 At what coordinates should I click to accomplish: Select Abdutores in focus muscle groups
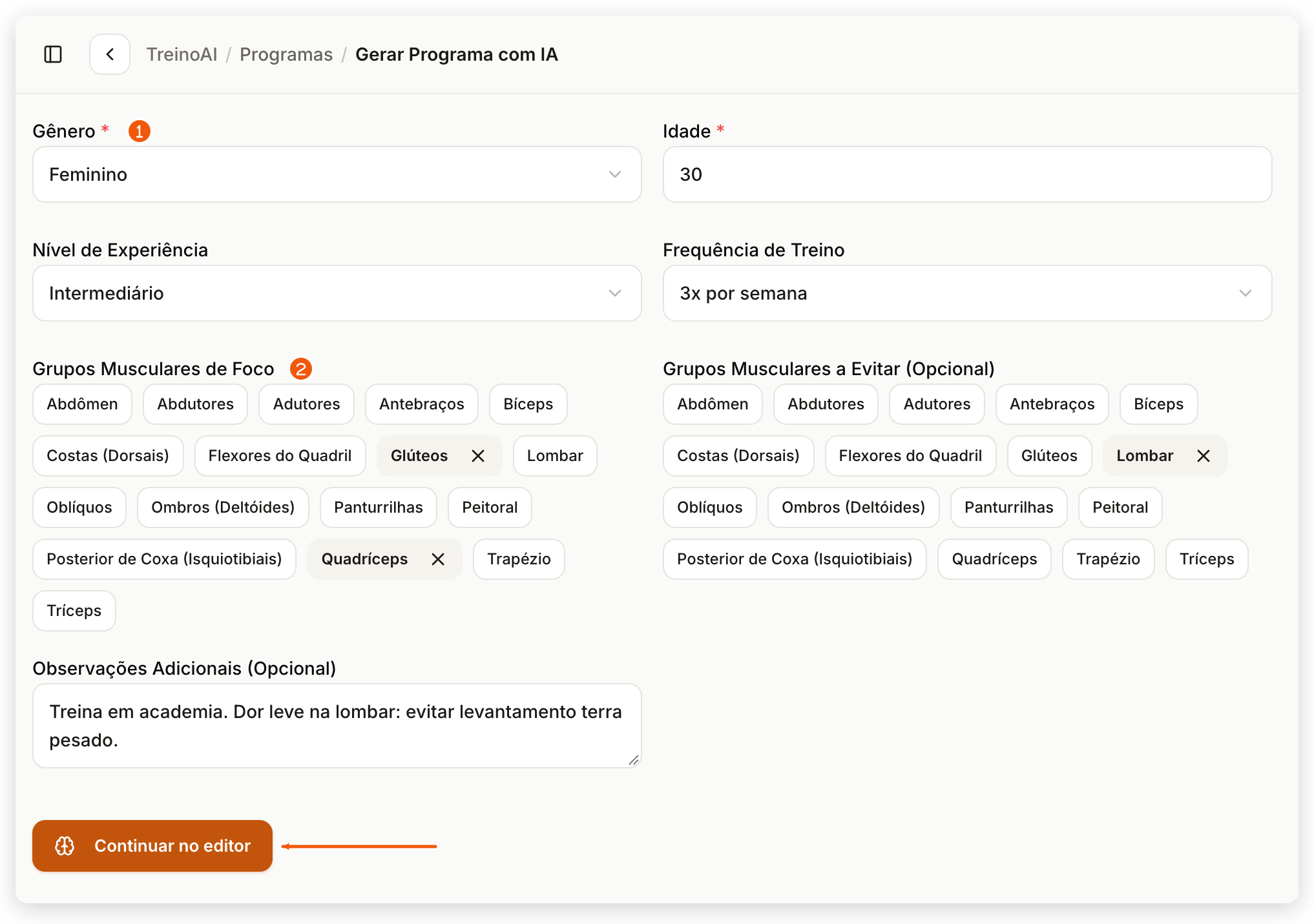pyautogui.click(x=195, y=404)
